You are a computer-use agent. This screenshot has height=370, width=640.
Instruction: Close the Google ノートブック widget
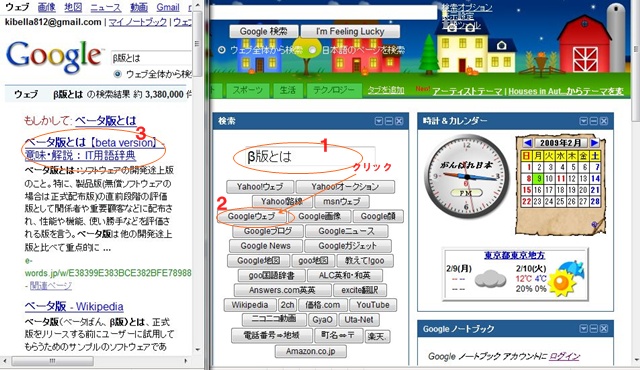pyautogui.click(x=604, y=328)
